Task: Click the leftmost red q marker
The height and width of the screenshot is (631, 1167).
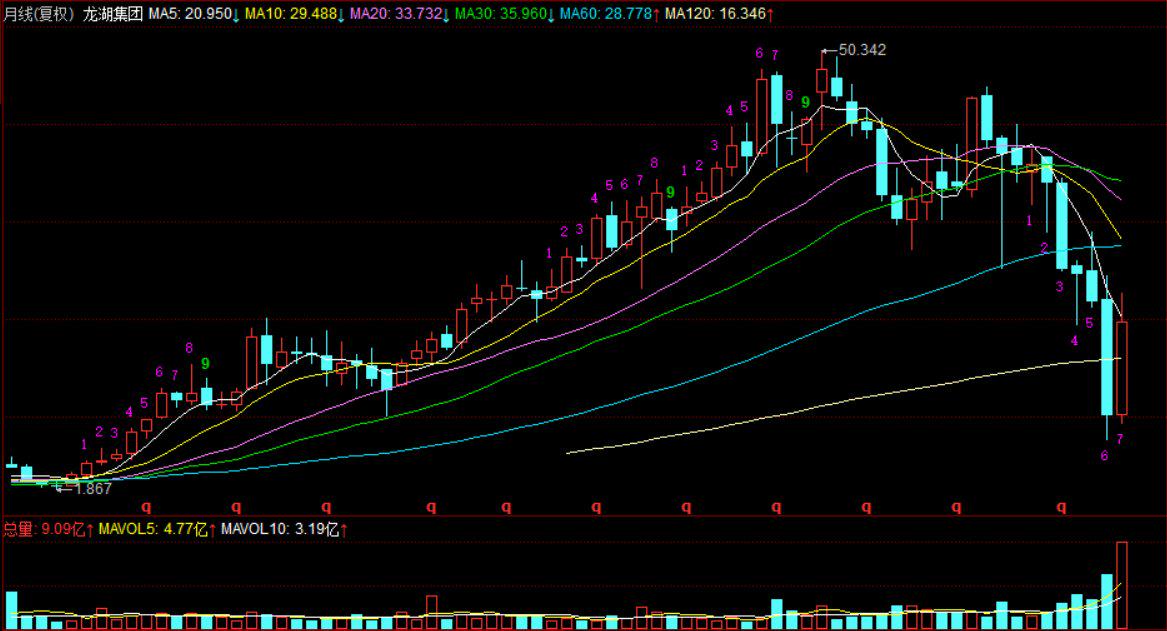Action: 146,506
